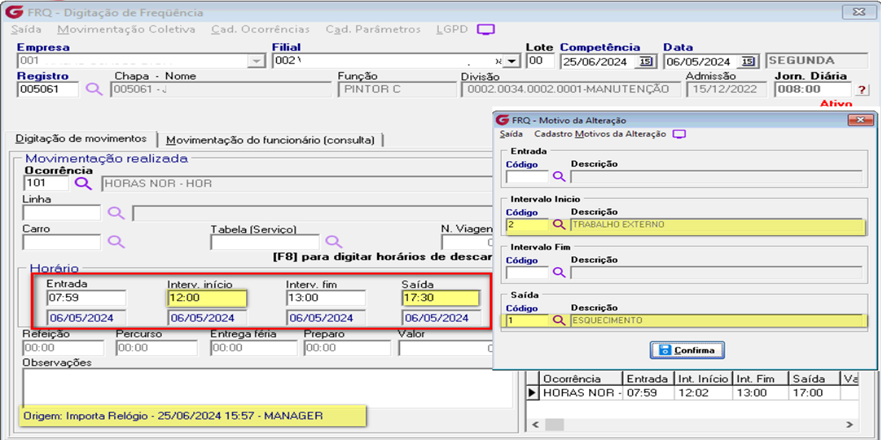881x440 pixels.
Task: Click the Ocorrência code field 101
Action: click(x=46, y=183)
